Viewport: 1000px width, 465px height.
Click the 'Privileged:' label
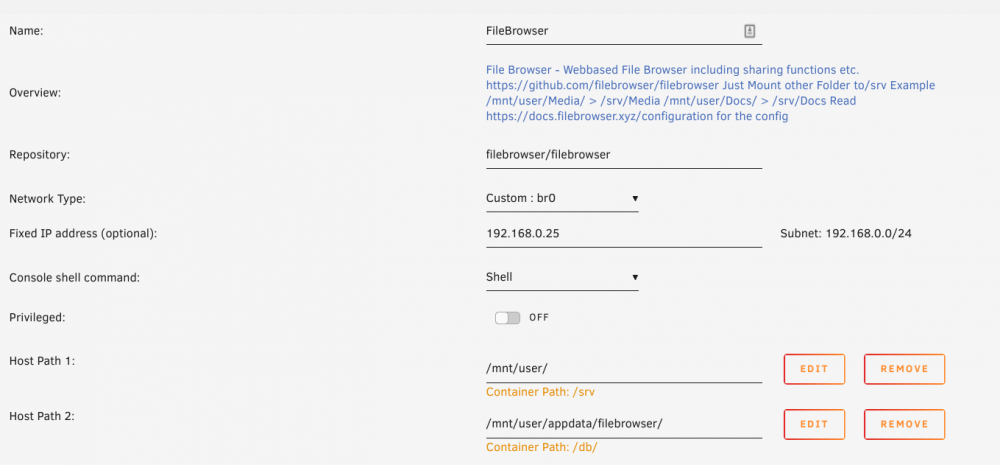[37, 318]
